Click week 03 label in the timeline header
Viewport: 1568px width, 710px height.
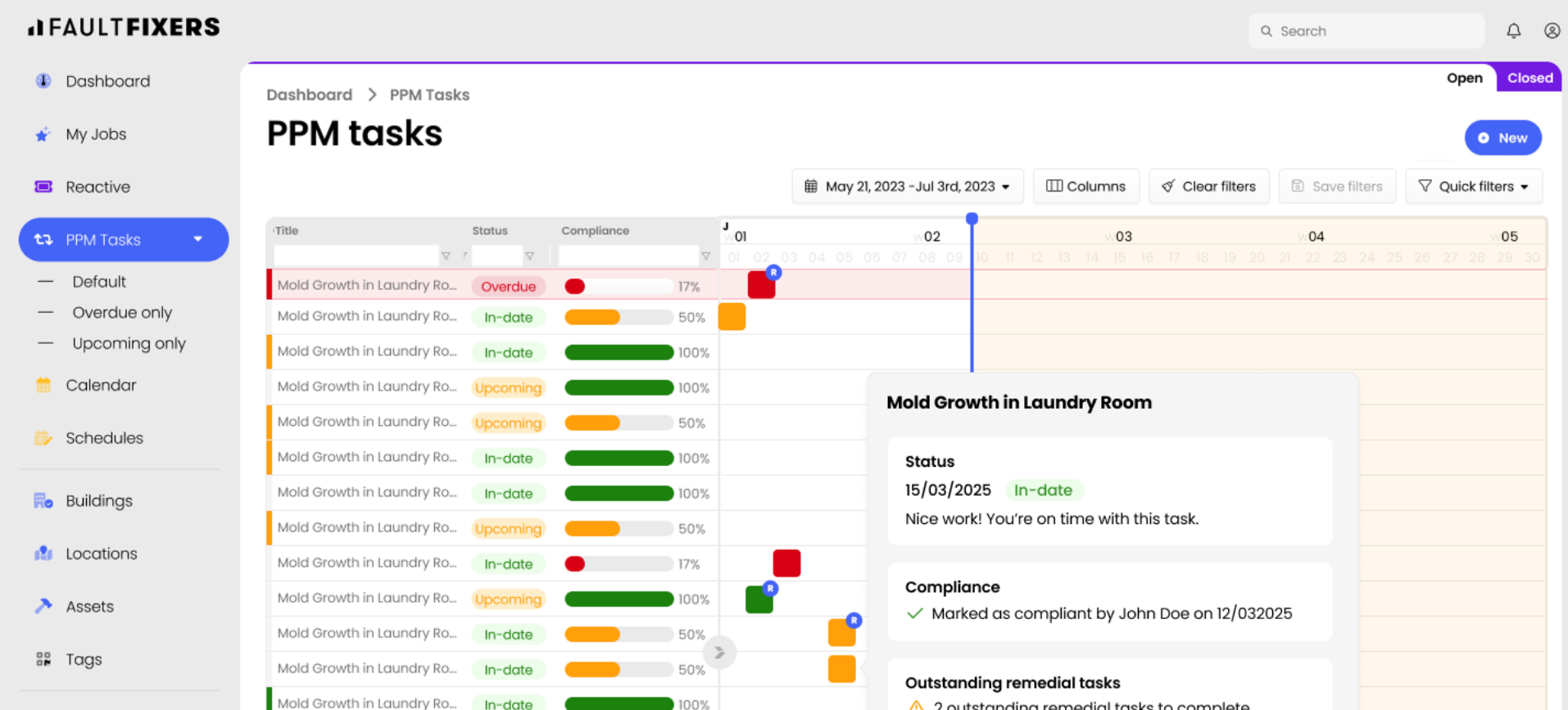(x=1123, y=237)
